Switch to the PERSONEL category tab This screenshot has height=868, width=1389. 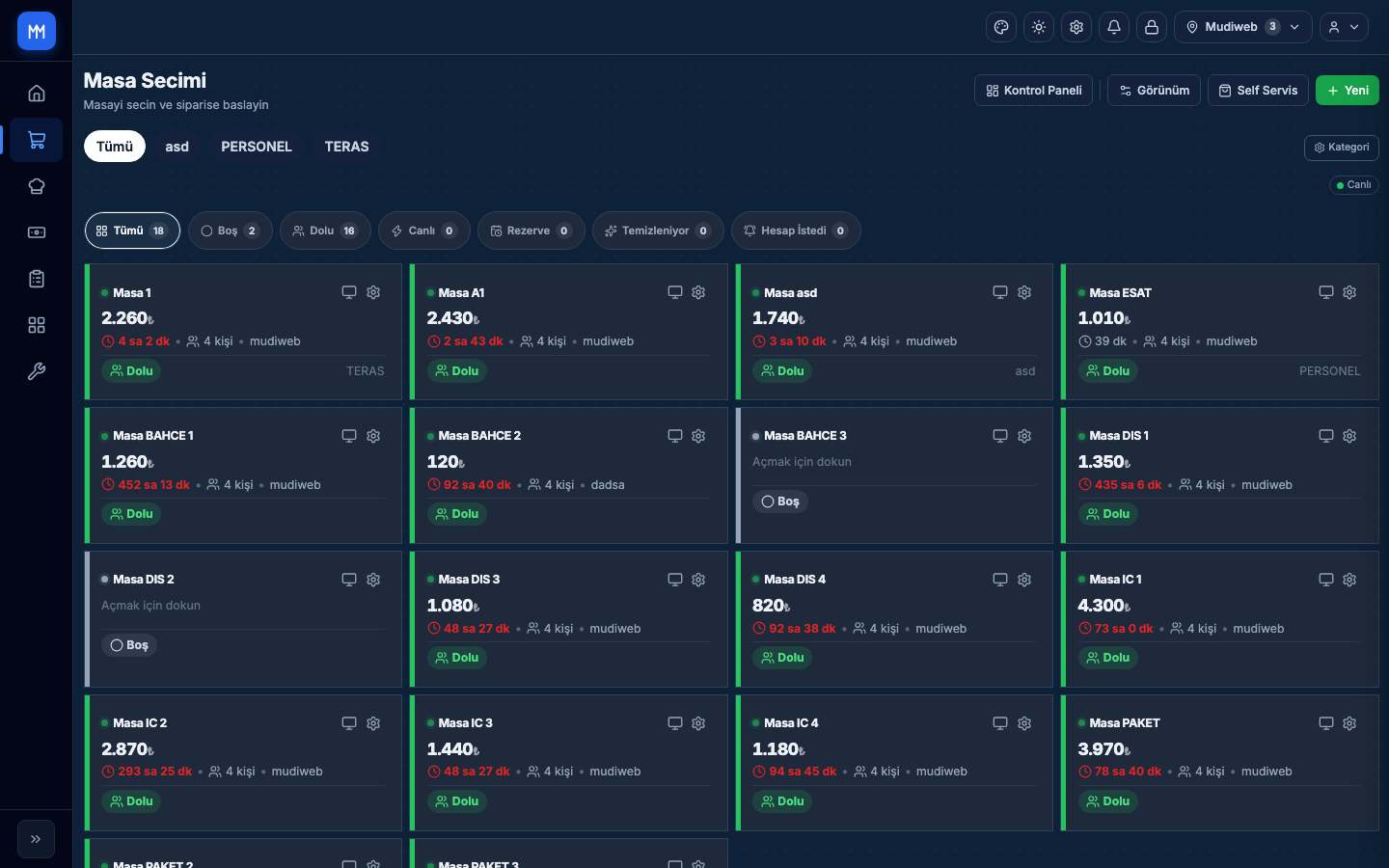(x=257, y=147)
